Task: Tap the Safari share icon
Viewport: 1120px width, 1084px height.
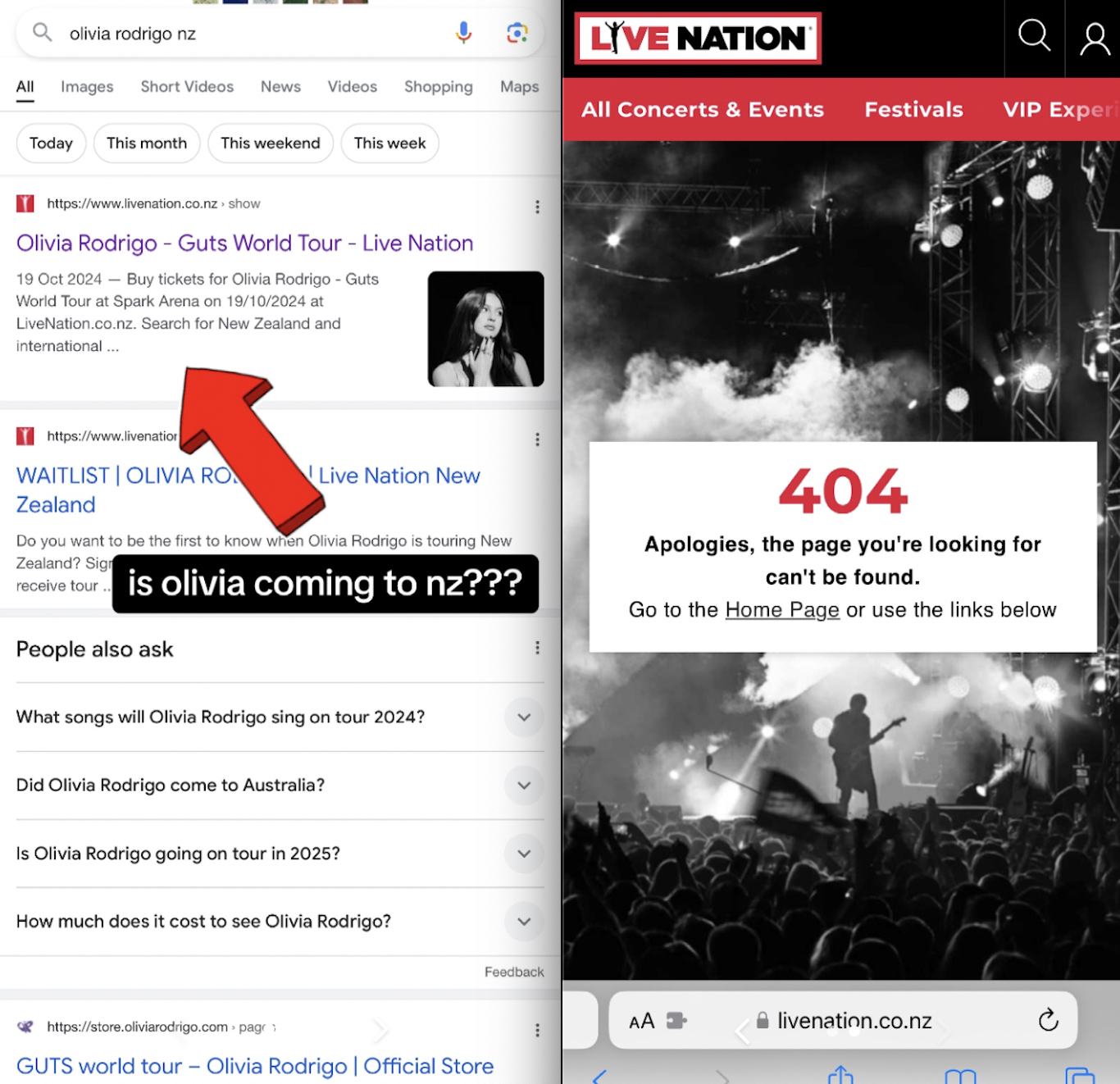Action: click(x=840, y=1075)
